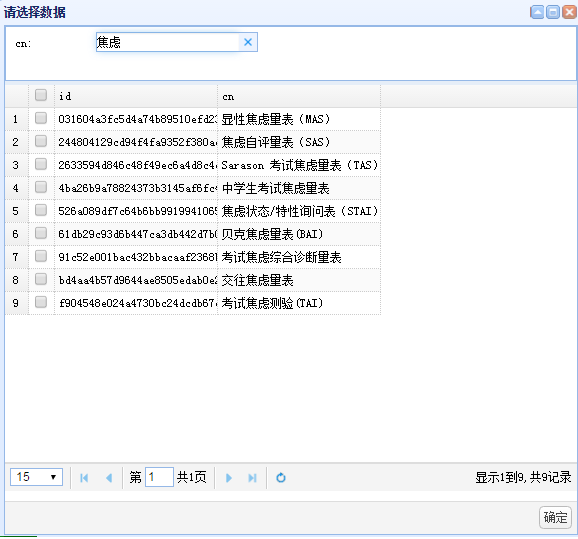Select cell 中学生考试焦虑量表

[x=299, y=188]
